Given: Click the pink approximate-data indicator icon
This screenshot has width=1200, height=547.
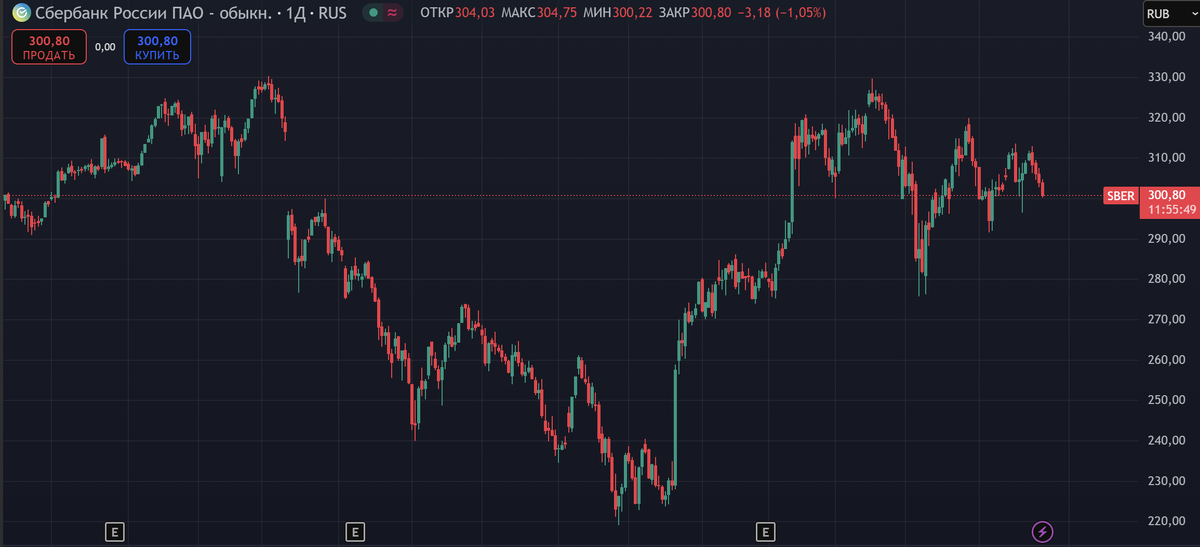Looking at the screenshot, I should pos(391,13).
